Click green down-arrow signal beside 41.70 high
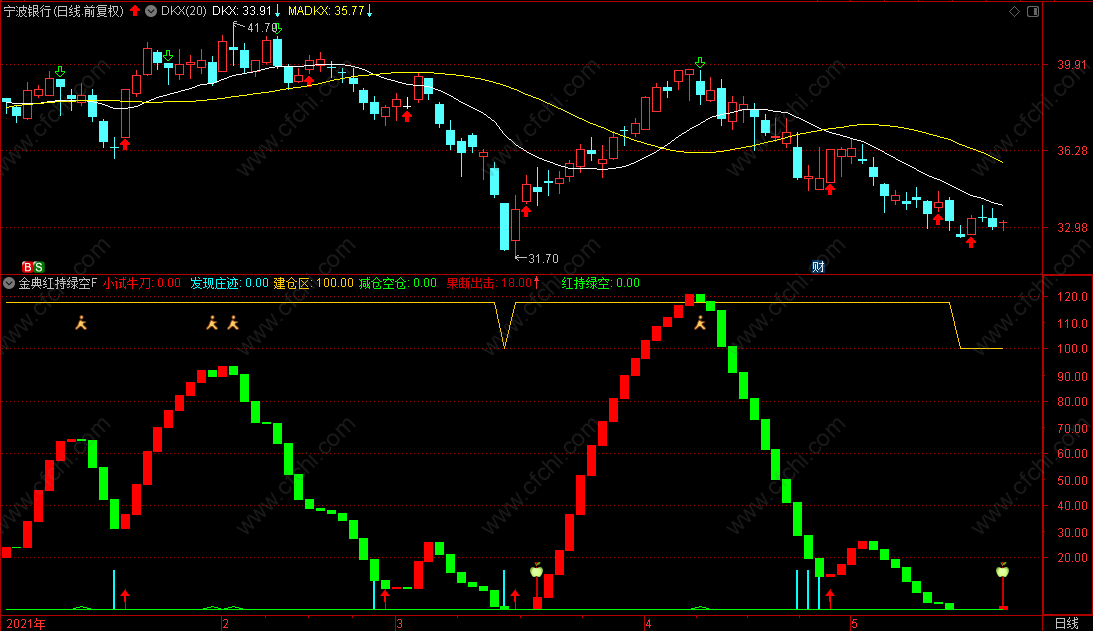1093x631 pixels. [x=277, y=29]
